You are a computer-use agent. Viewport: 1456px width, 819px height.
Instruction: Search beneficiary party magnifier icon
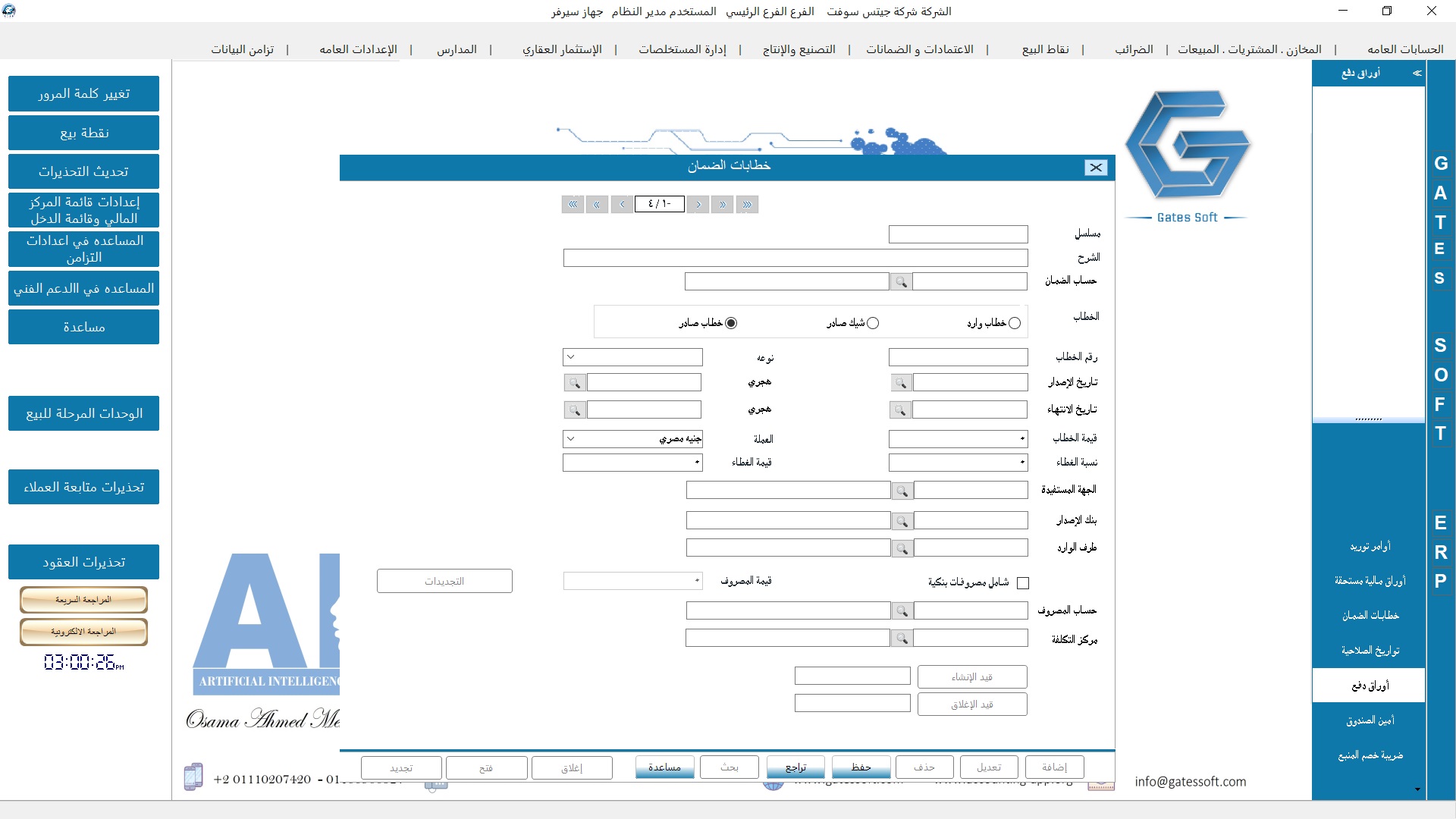pos(902,491)
